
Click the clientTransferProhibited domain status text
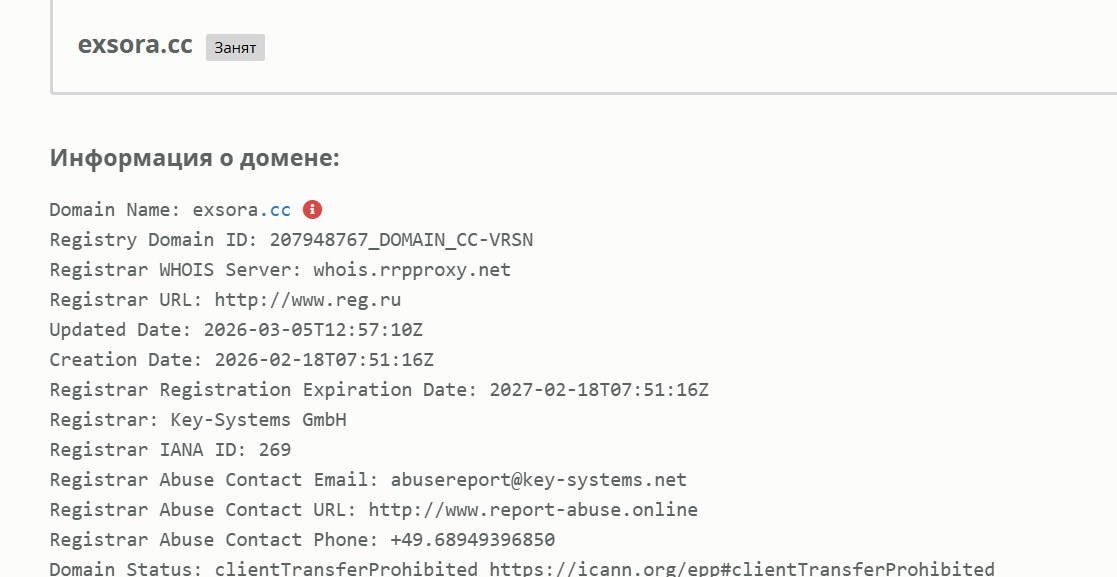pyautogui.click(x=346, y=569)
